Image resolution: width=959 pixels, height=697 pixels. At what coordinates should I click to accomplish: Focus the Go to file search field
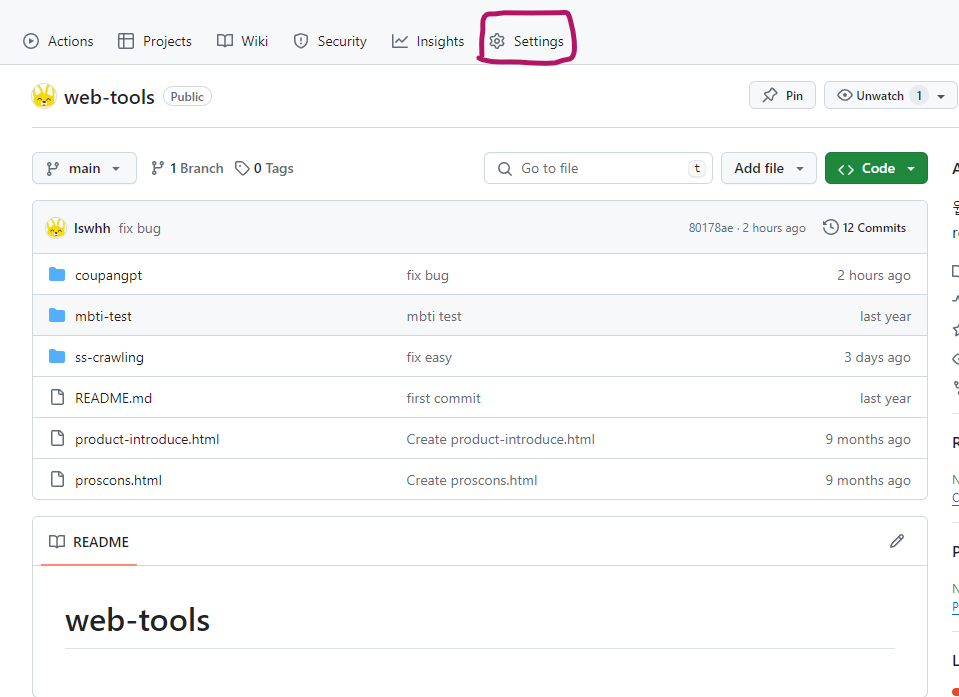tap(598, 168)
